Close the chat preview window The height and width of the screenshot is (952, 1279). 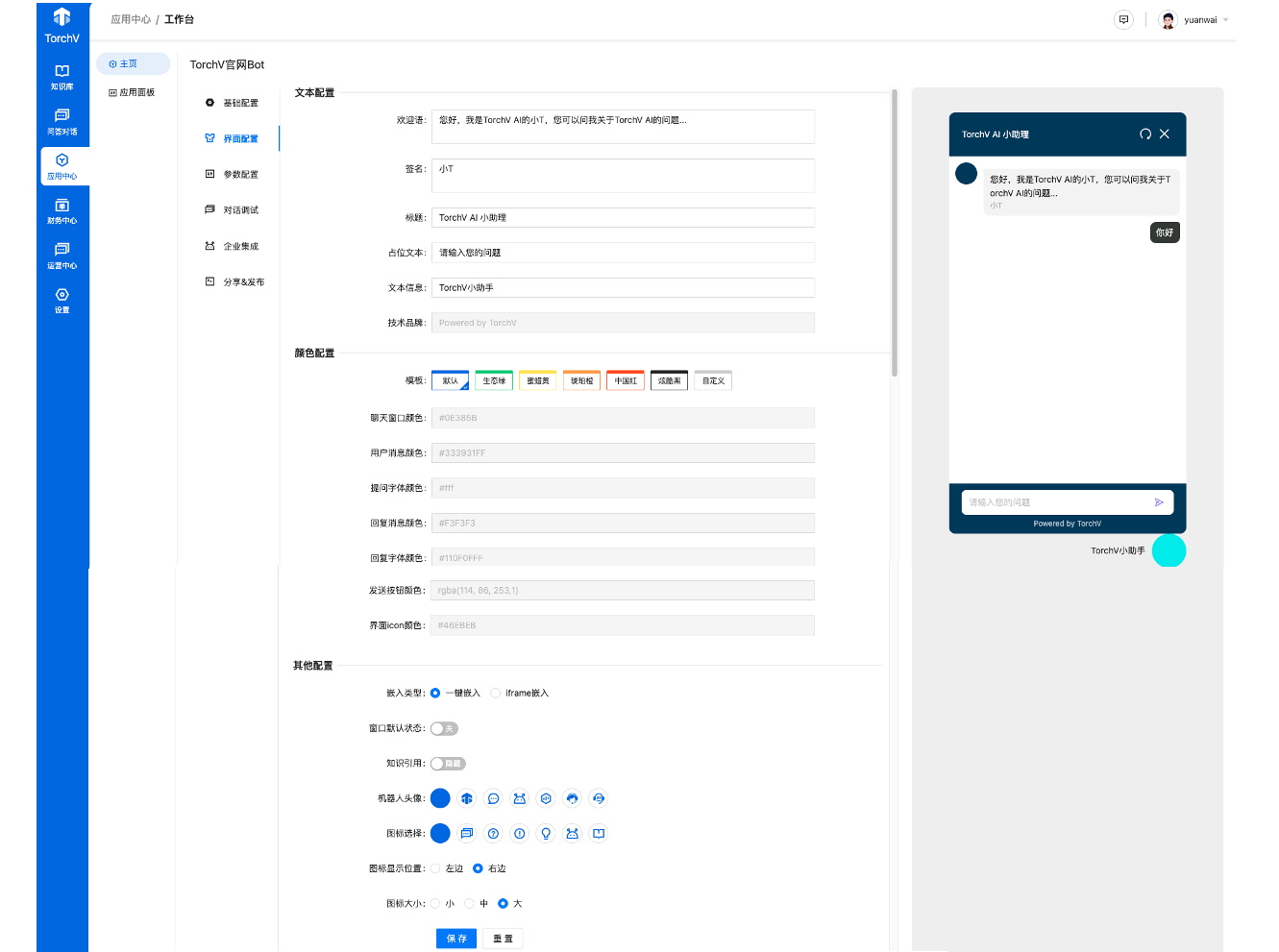pos(1165,134)
